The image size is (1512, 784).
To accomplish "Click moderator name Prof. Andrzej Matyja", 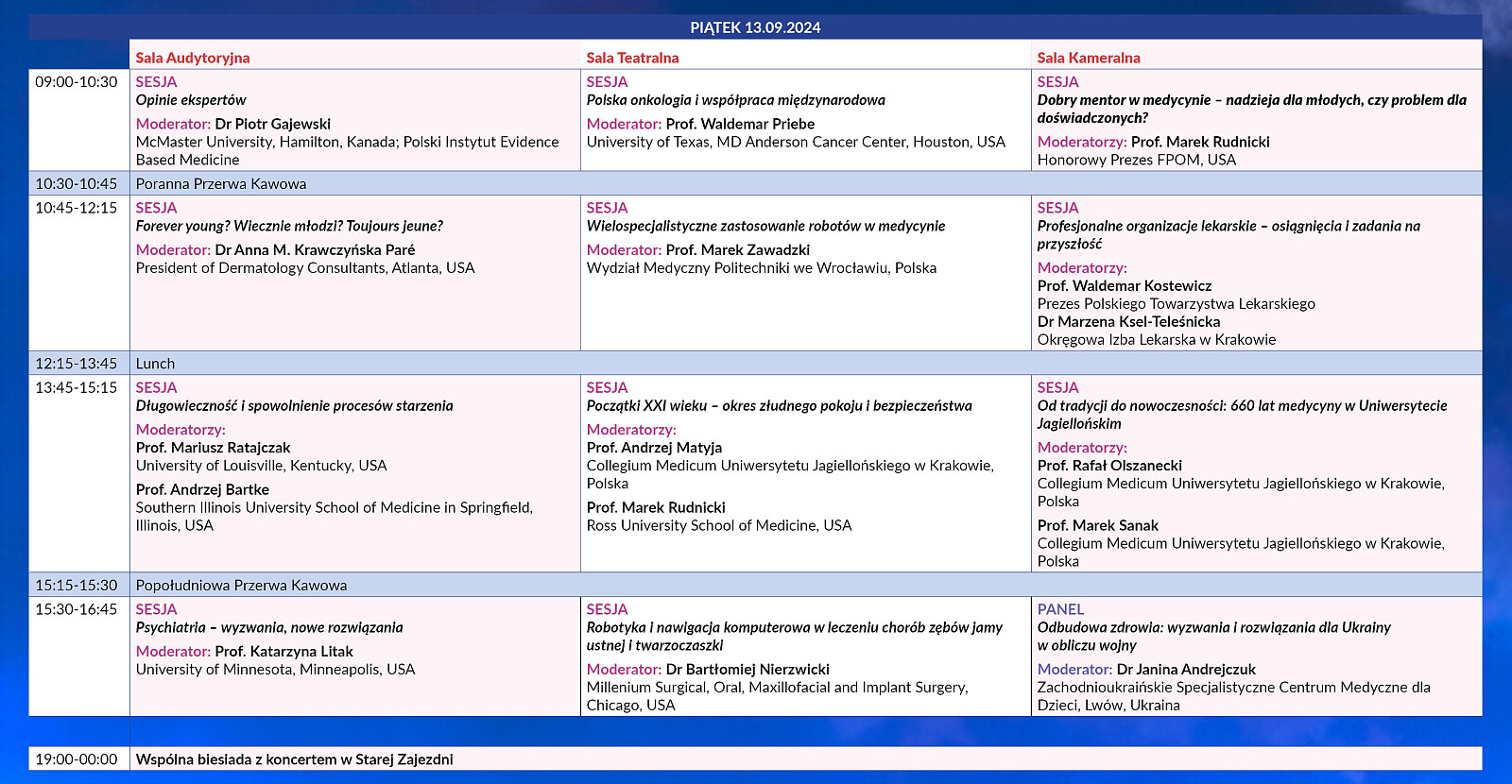I will (654, 448).
